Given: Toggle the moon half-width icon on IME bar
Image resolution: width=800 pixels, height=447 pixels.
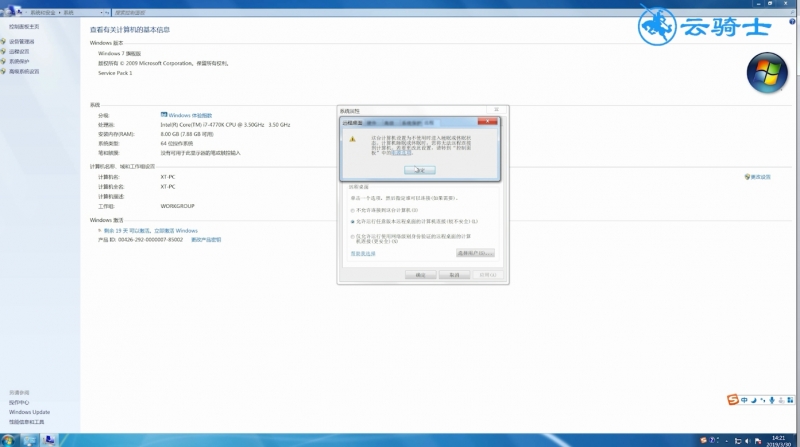Looking at the screenshot, I should [754, 400].
